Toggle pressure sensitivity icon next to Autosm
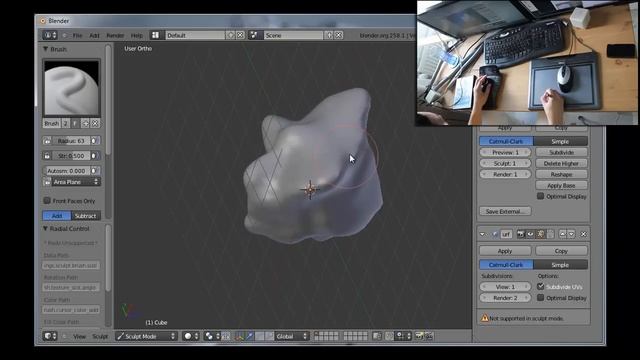 pos(95,171)
